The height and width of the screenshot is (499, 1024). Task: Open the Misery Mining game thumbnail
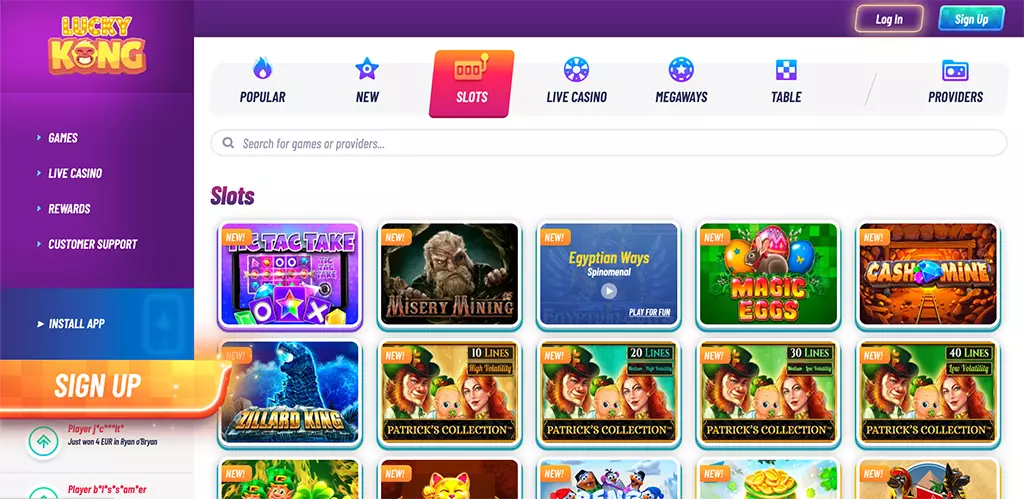click(x=449, y=274)
